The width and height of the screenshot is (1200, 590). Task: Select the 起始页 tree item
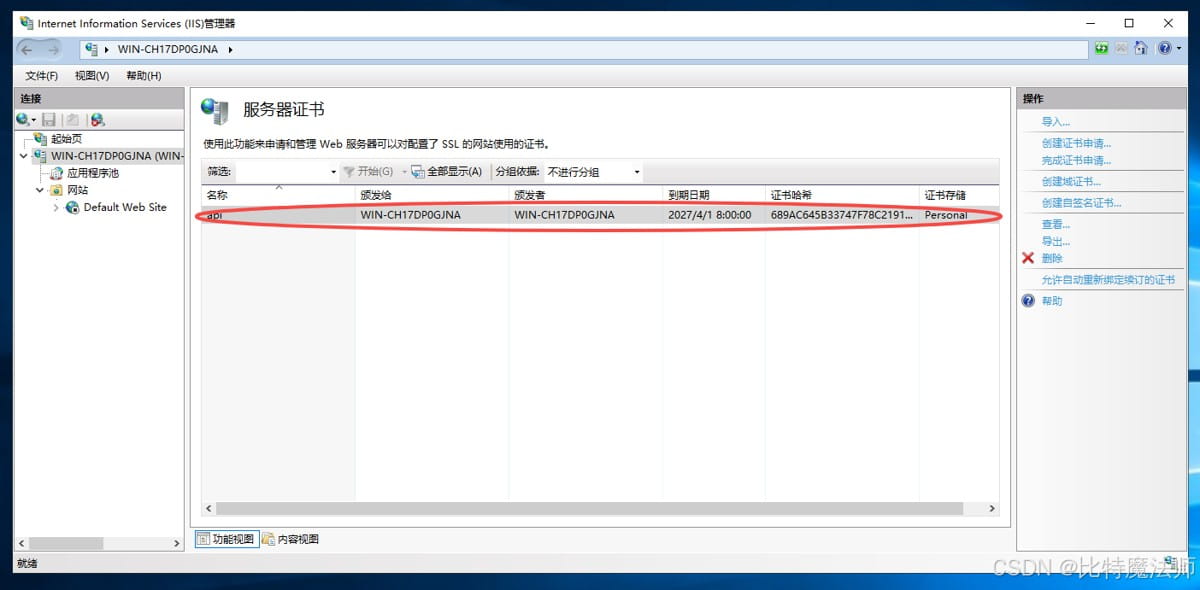point(66,139)
